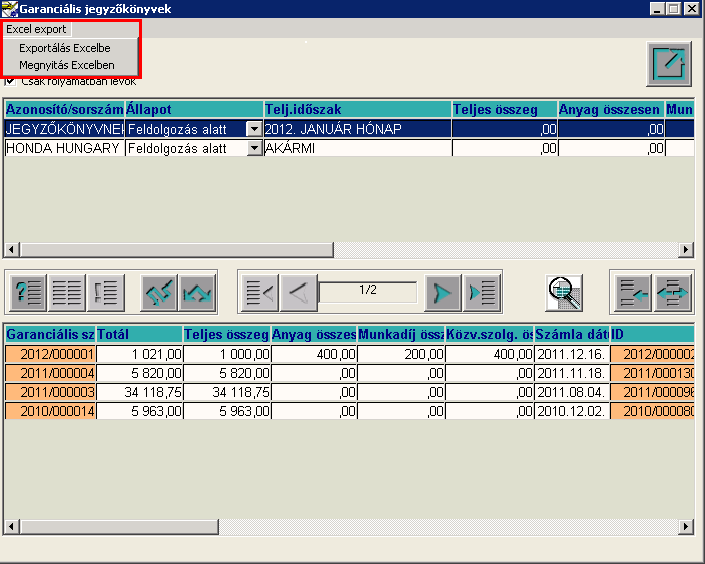The height and width of the screenshot is (564, 705).
Task: Click the window title bar app icon
Action: 9,9
